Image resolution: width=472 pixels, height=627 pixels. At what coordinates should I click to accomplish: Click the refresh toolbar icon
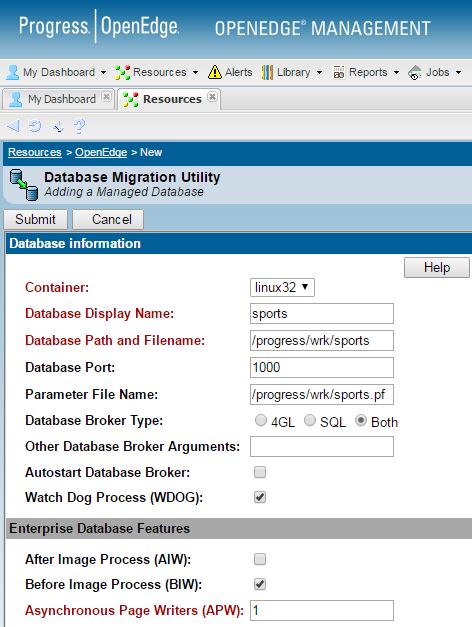point(35,126)
